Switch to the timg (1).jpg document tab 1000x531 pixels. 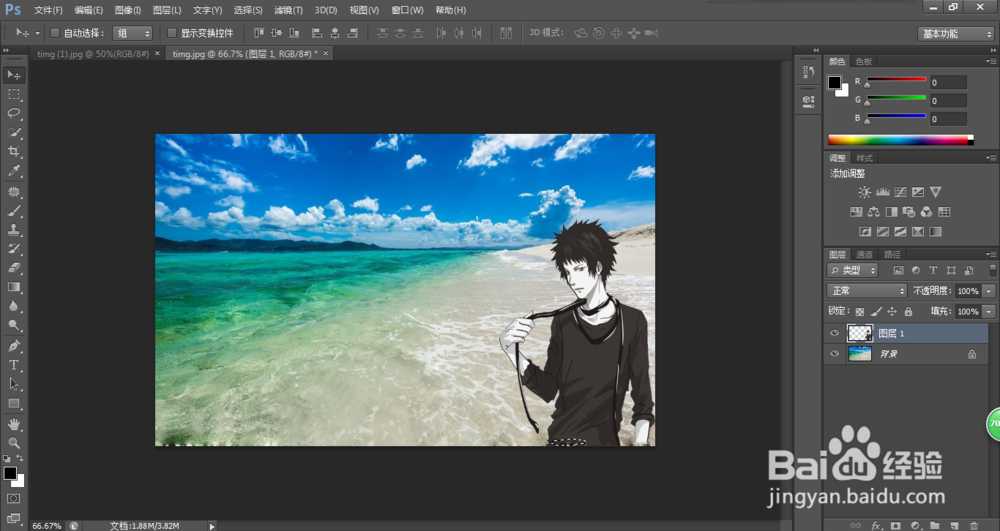coord(93,54)
